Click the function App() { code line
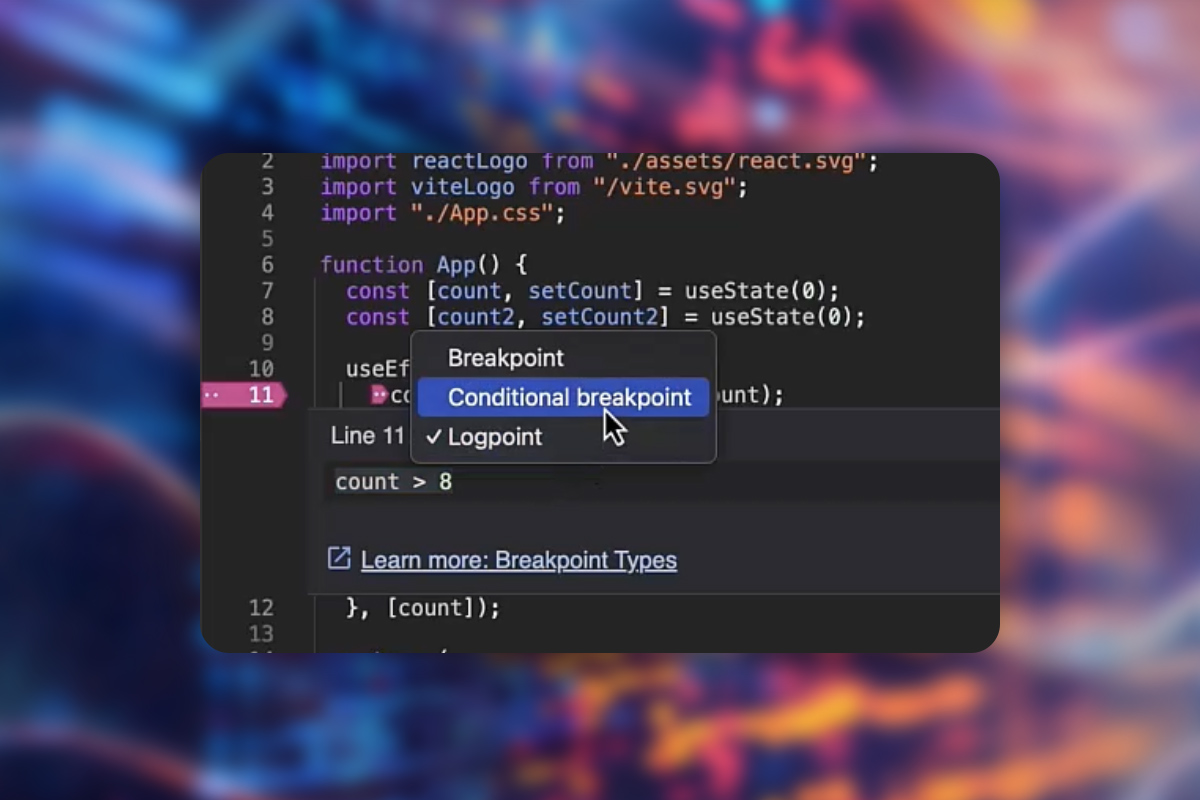This screenshot has height=800, width=1200. coord(424,265)
